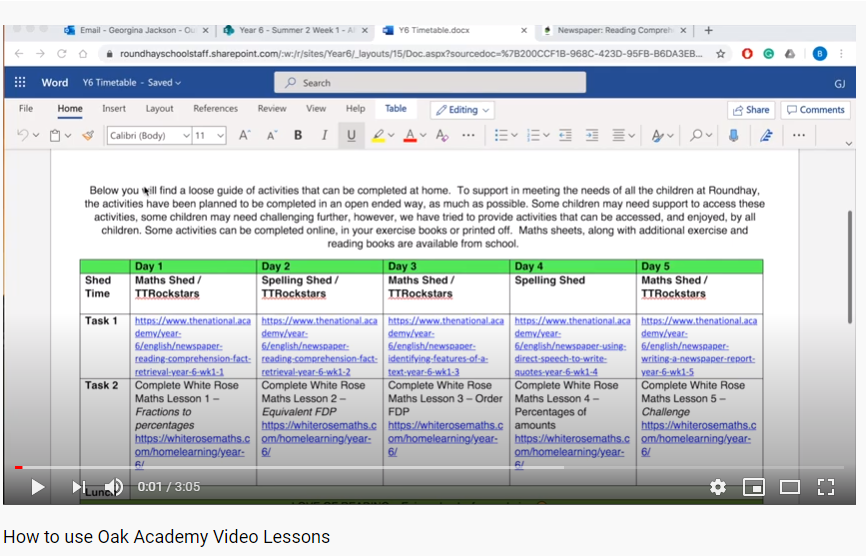This screenshot has width=866, height=556.
Task: Apply red font color swatch
Action: click(x=410, y=135)
